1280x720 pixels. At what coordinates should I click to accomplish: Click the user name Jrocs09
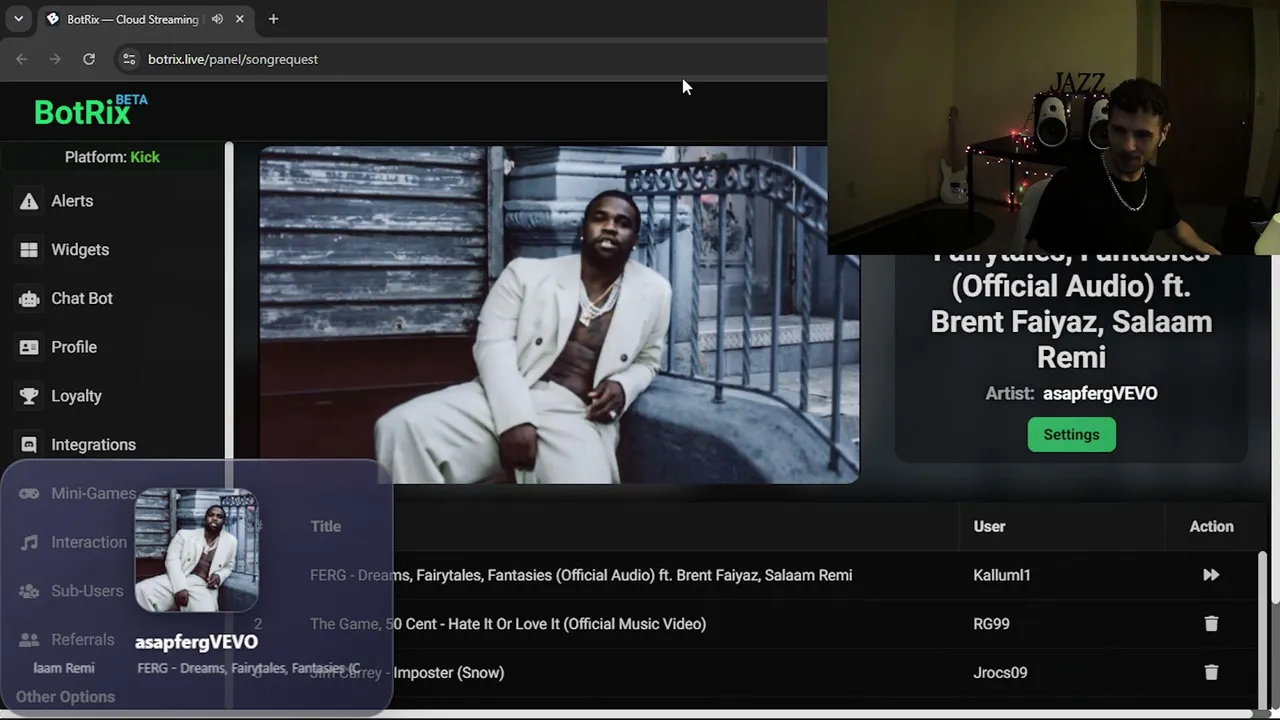1000,673
